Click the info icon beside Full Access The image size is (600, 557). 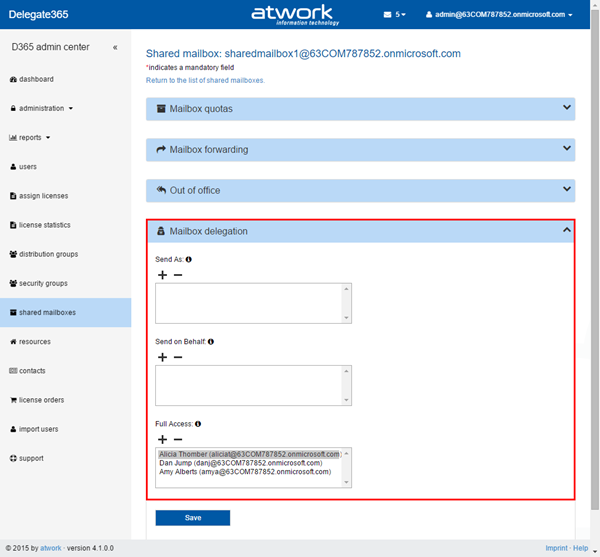tap(197, 424)
